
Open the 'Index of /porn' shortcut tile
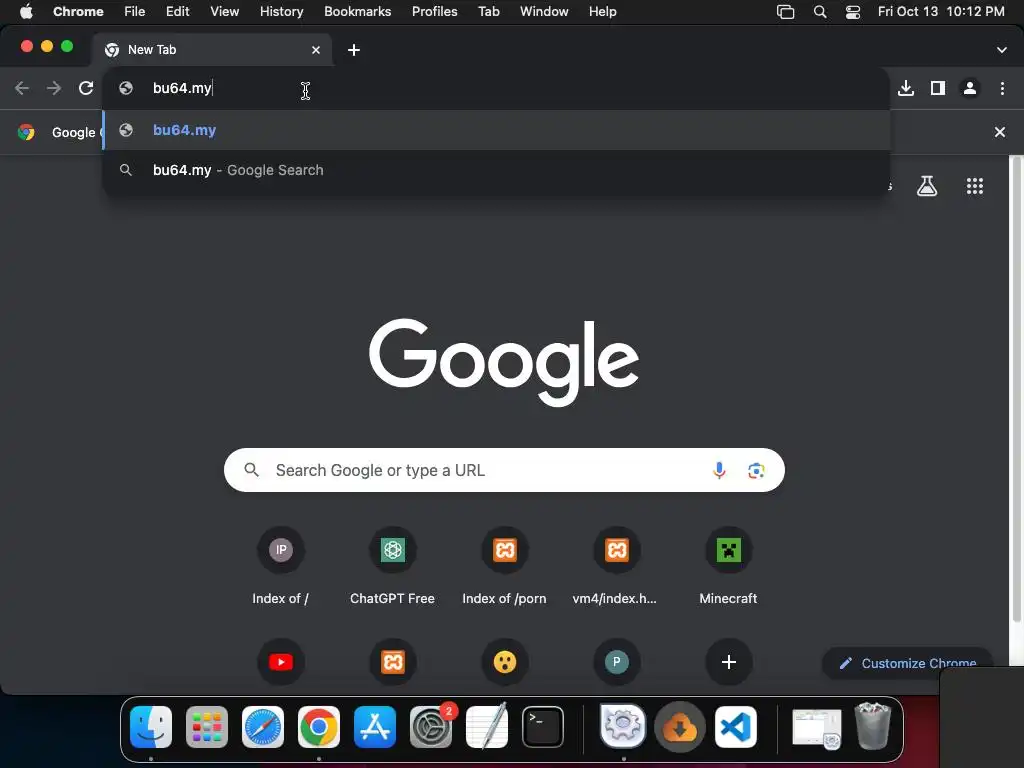tap(504, 566)
